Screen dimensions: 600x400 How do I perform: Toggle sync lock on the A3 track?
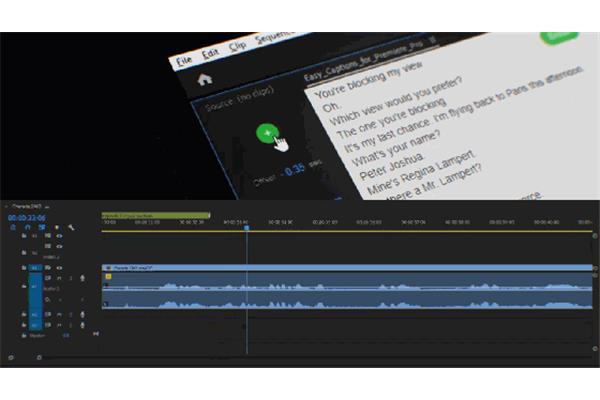click(x=47, y=325)
